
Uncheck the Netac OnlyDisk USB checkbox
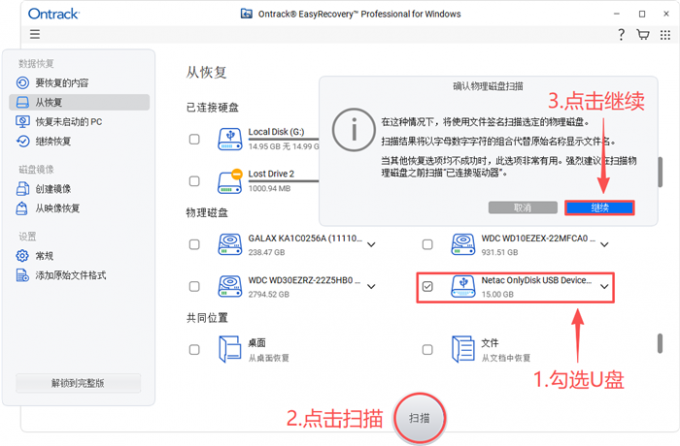(428, 286)
